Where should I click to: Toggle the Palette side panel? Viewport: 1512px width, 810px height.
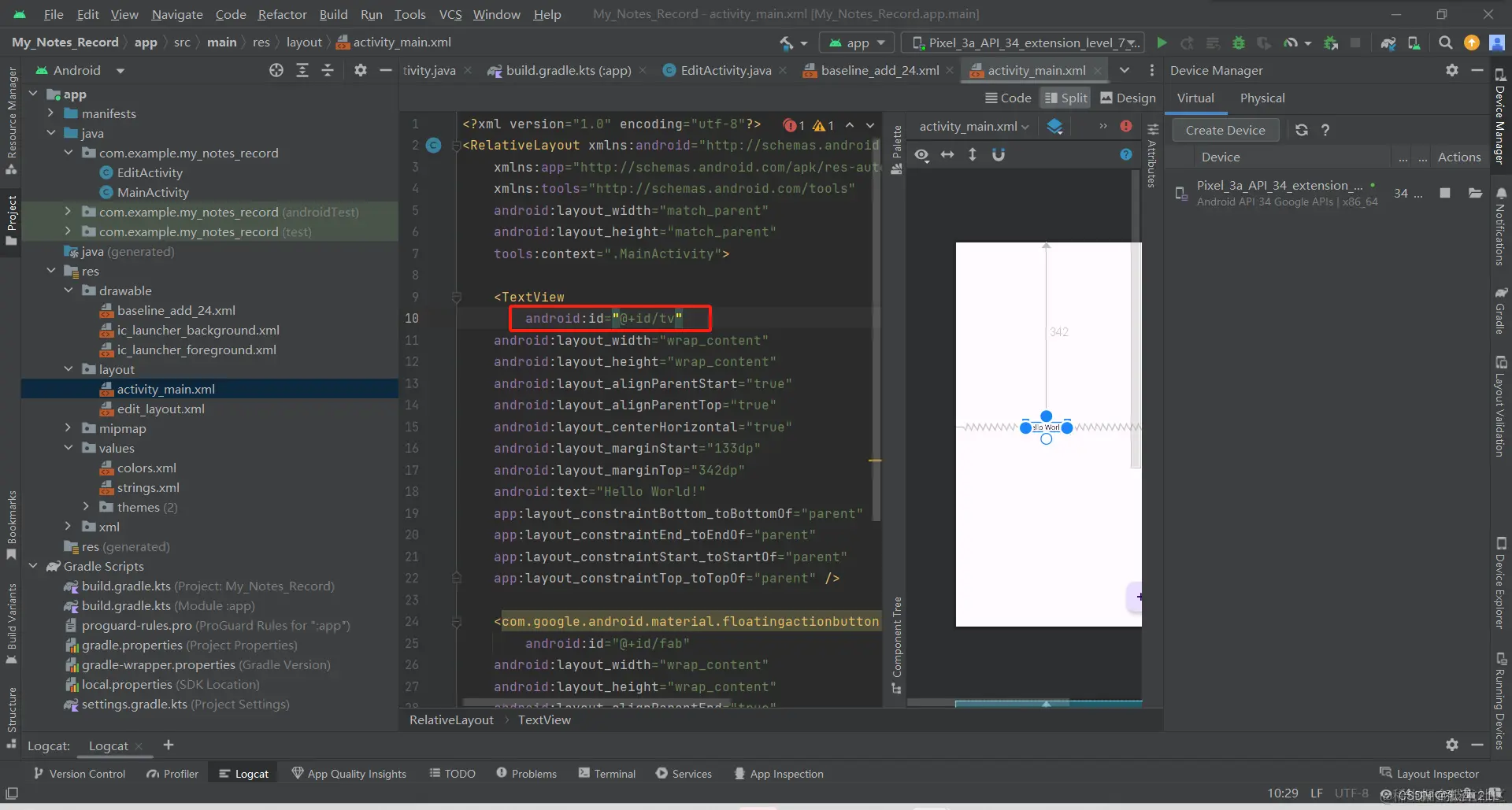(x=896, y=150)
